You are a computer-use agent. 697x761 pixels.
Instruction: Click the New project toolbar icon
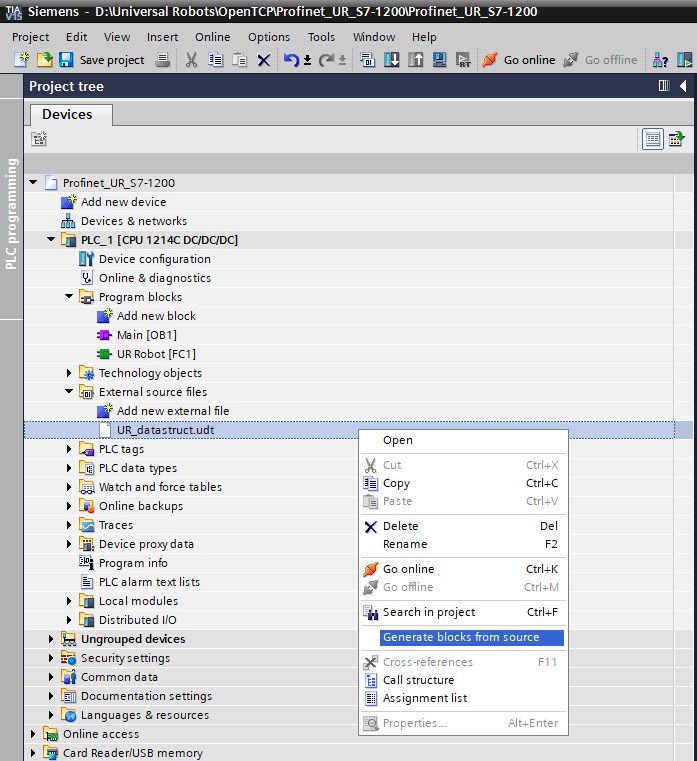point(21,60)
